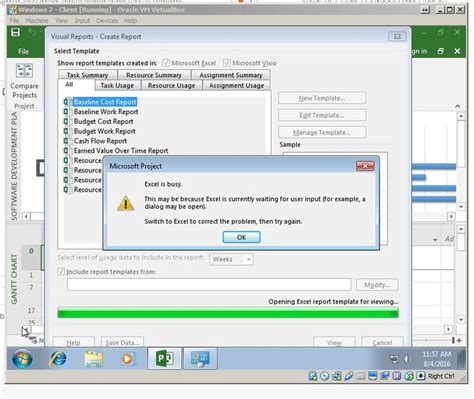Viewport: 474px width, 399px height.
Task: Select the Task Summary tab
Action: pyautogui.click(x=87, y=75)
